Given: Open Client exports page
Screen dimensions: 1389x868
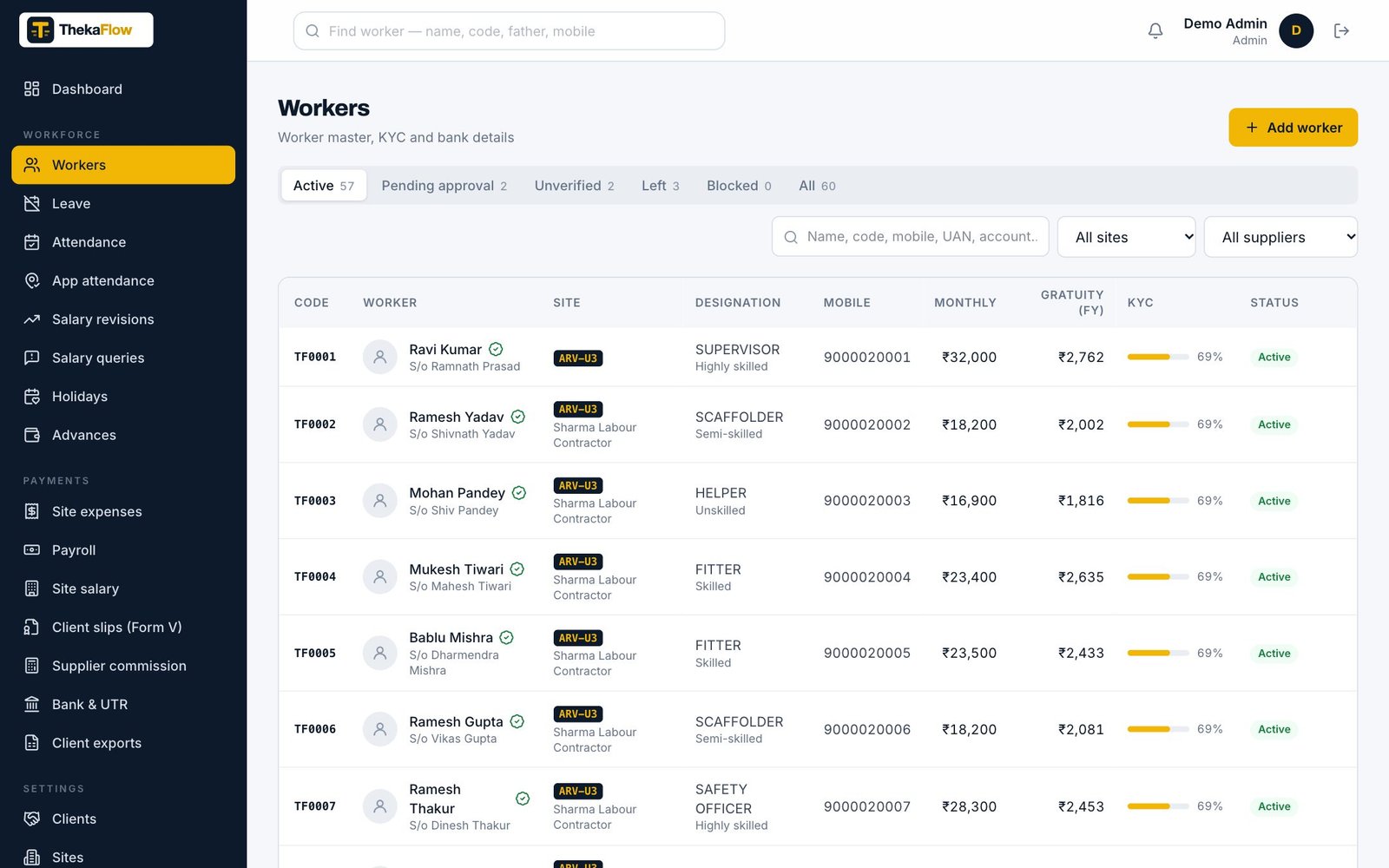Looking at the screenshot, I should coord(123,743).
